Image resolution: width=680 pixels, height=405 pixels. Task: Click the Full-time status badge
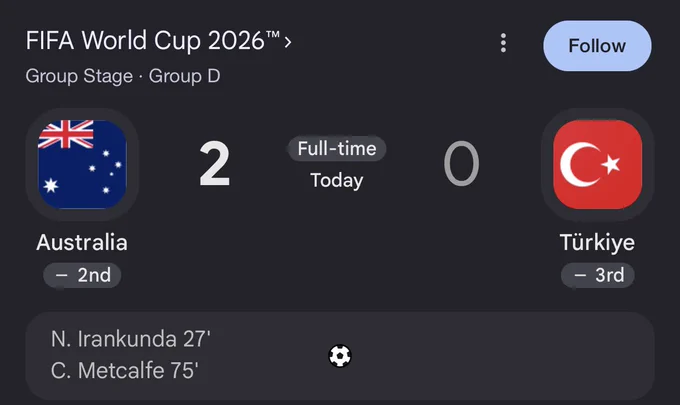[337, 149]
